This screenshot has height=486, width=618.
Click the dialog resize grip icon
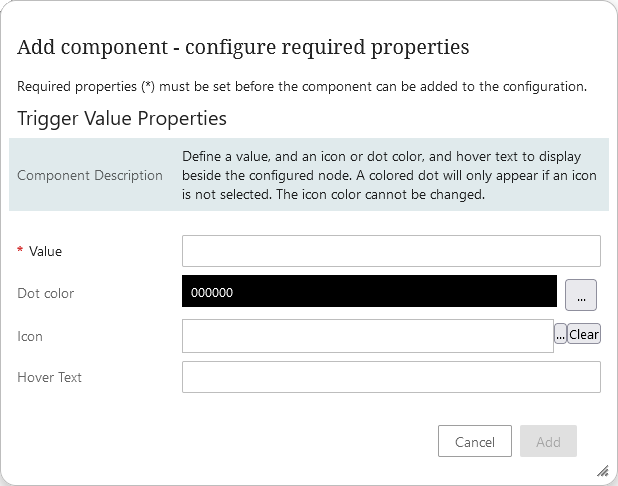coord(603,471)
